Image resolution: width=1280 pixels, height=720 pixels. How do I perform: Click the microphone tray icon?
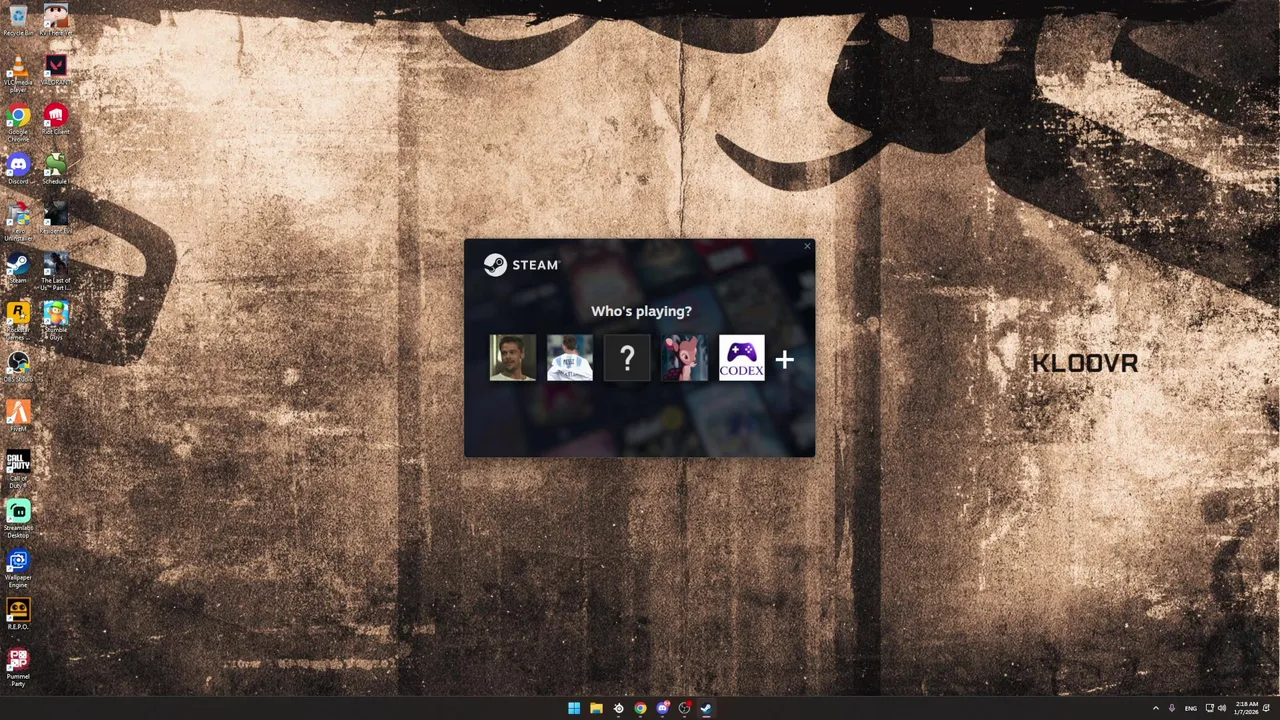1172,708
